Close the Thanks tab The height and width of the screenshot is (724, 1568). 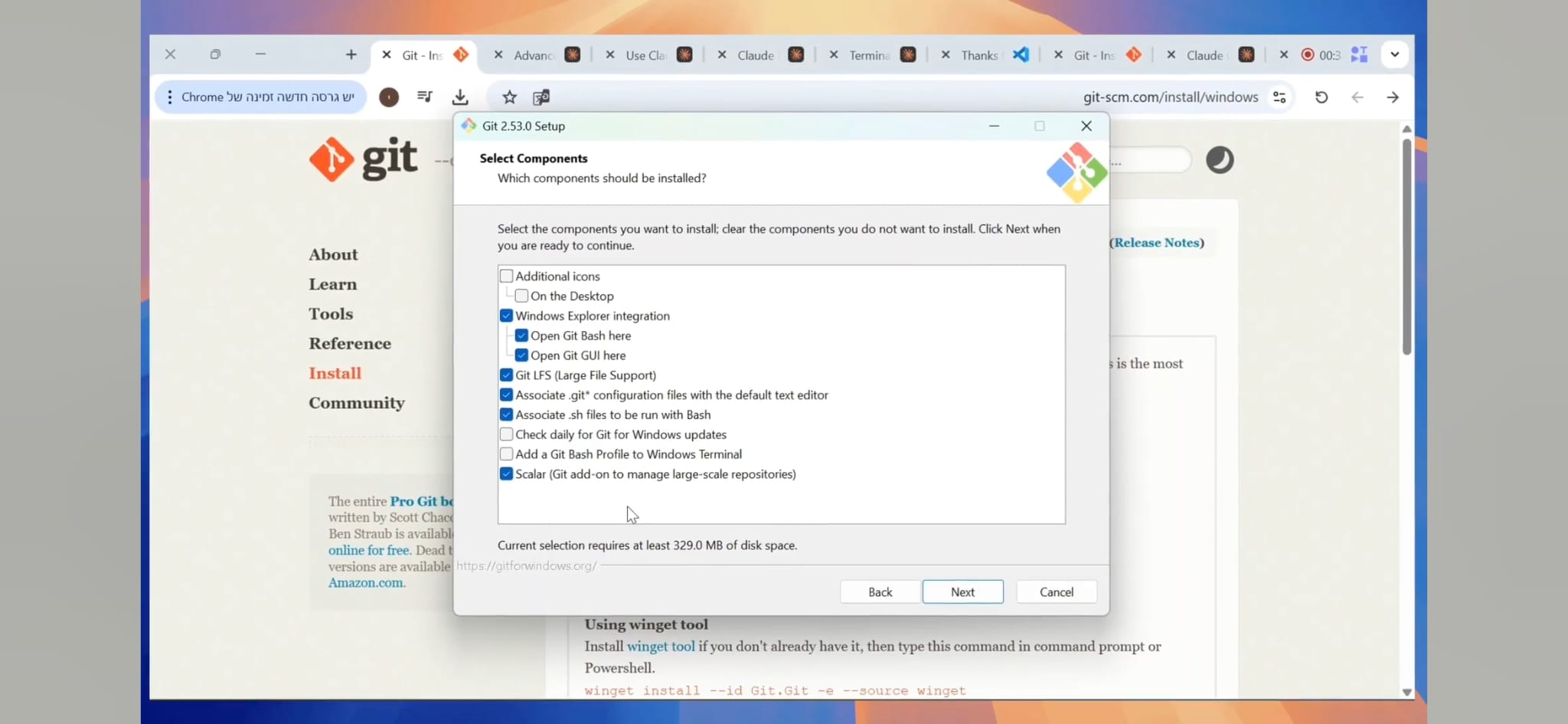pyautogui.click(x=946, y=55)
